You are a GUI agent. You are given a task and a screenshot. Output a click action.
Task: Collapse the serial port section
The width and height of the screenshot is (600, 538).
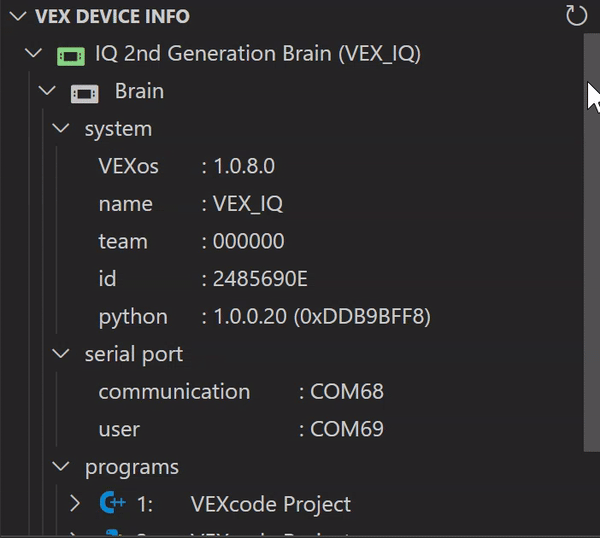click(x=62, y=354)
